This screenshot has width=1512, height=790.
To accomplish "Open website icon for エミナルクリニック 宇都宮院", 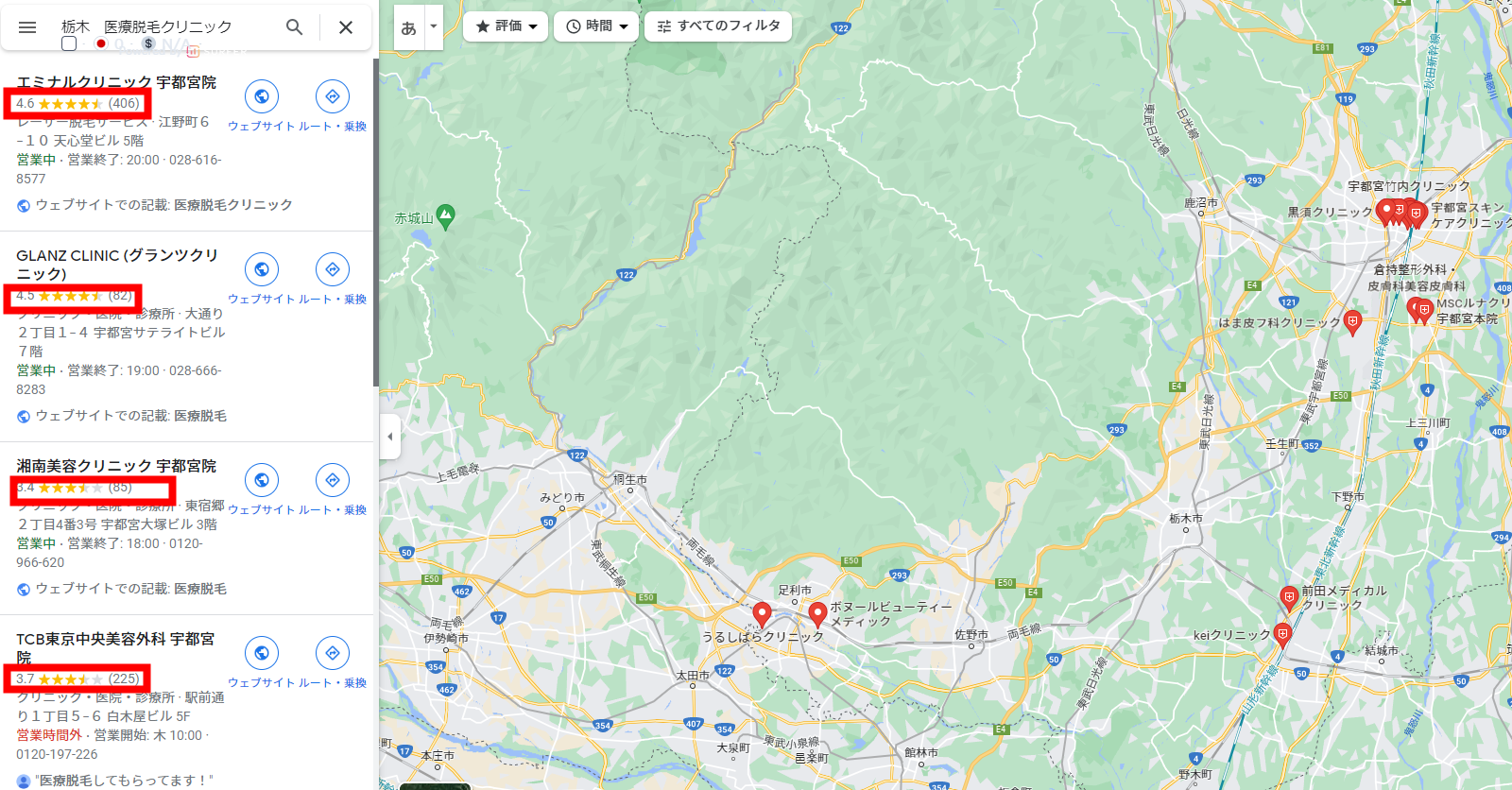I will click(262, 96).
